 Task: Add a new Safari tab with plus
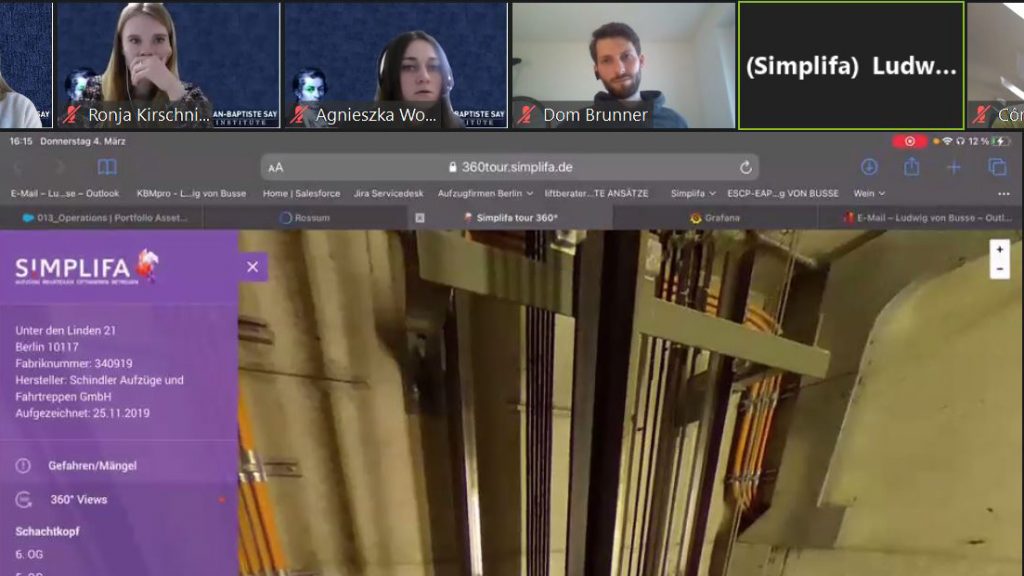953,167
